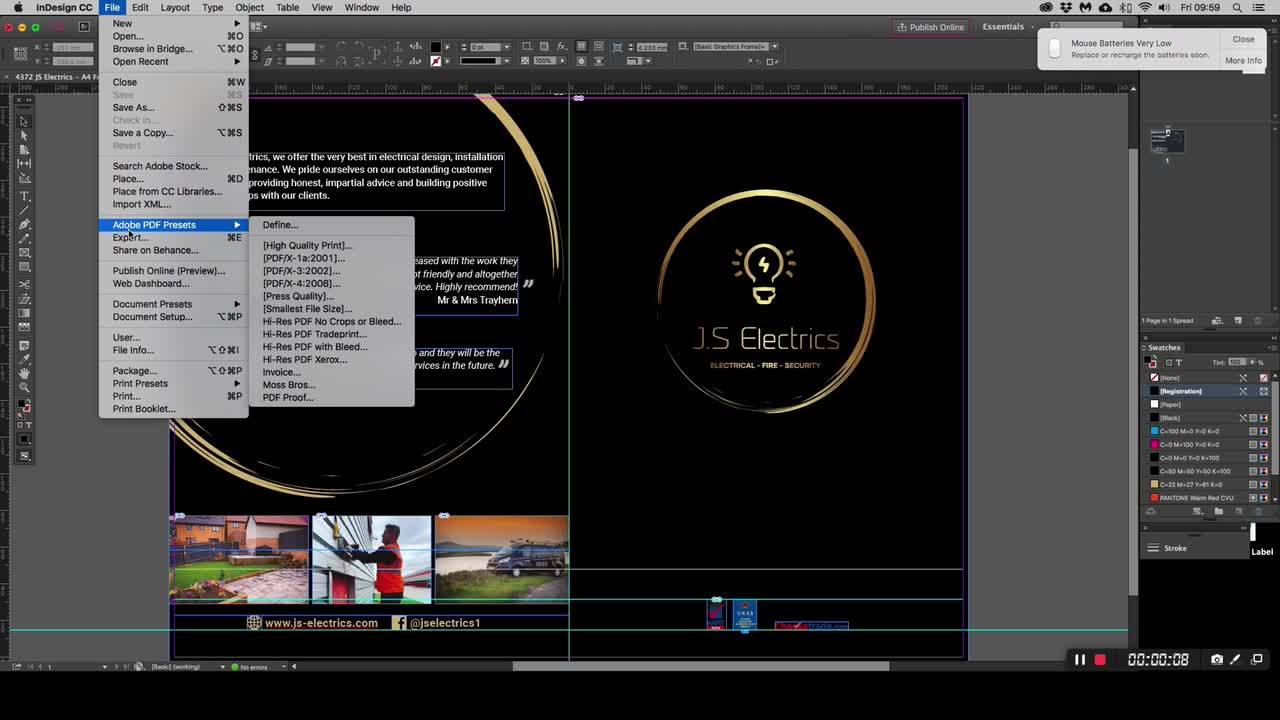Select the Rectangle Frame tool
1280x720 pixels.
(25, 253)
